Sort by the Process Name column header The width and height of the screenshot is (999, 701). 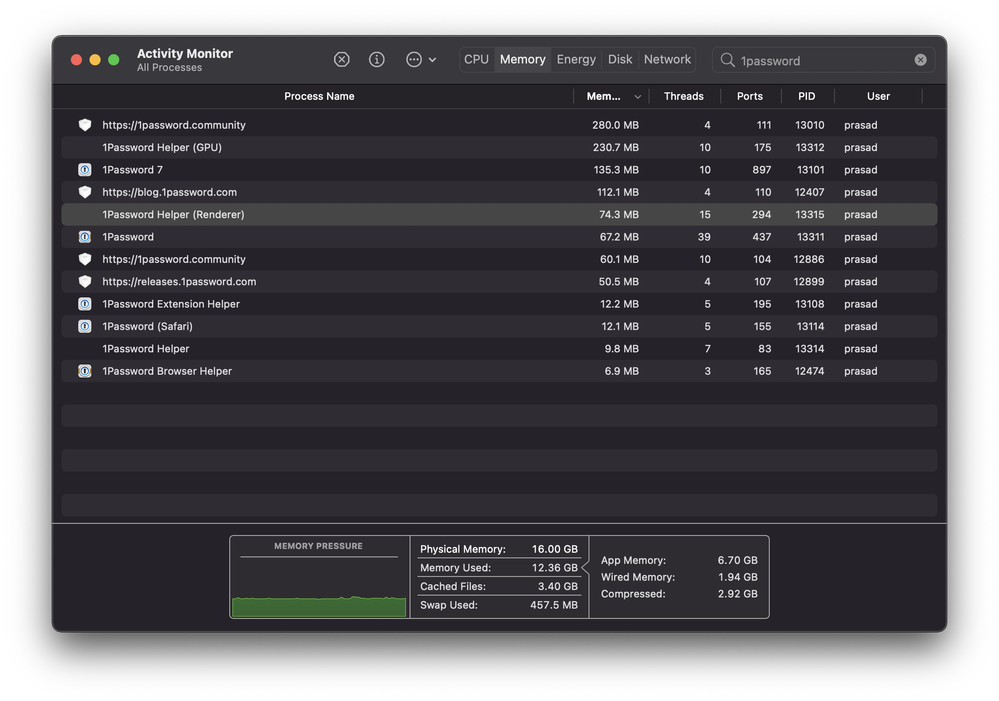(x=319, y=97)
